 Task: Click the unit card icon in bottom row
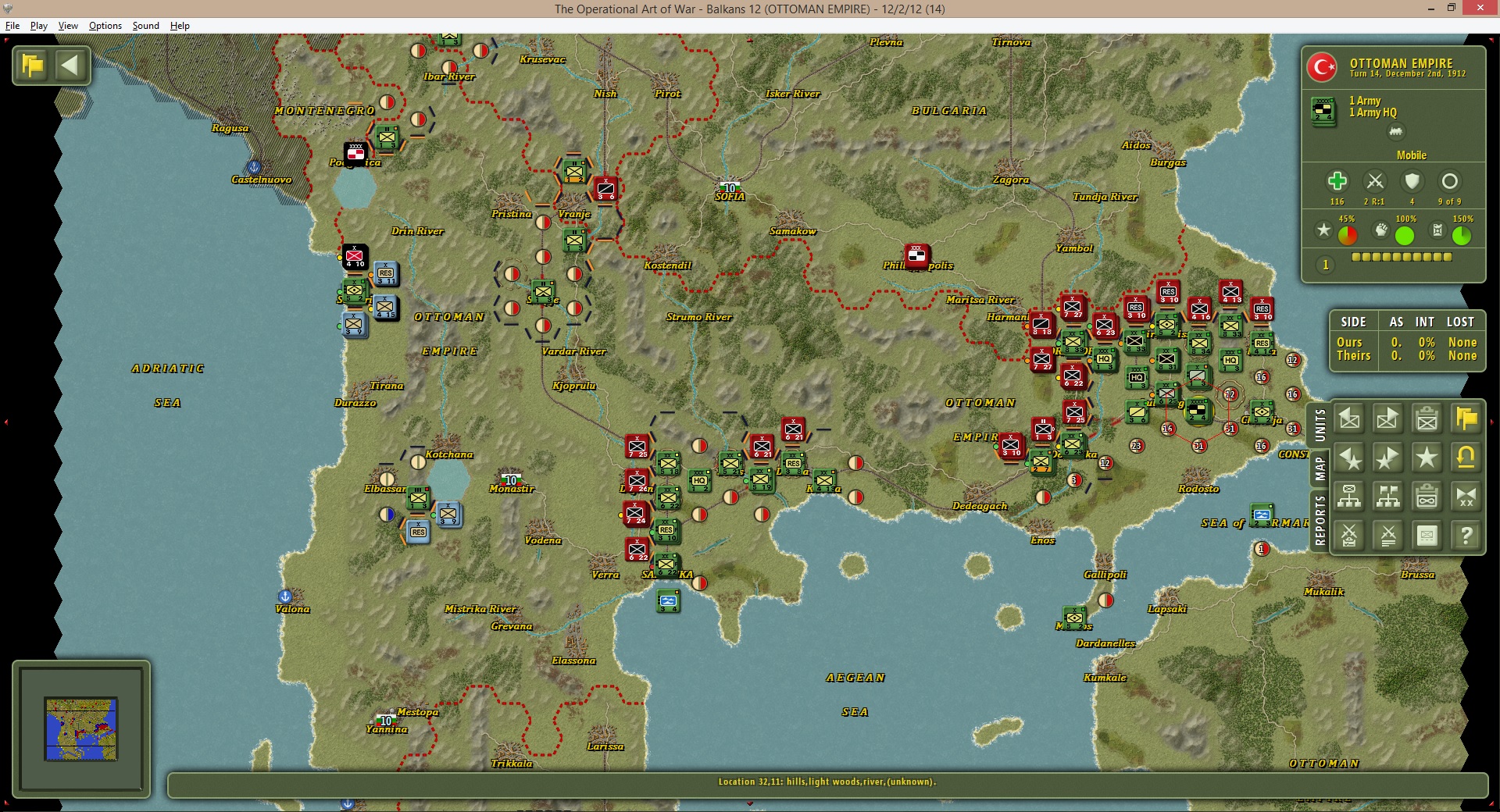pos(1427,536)
